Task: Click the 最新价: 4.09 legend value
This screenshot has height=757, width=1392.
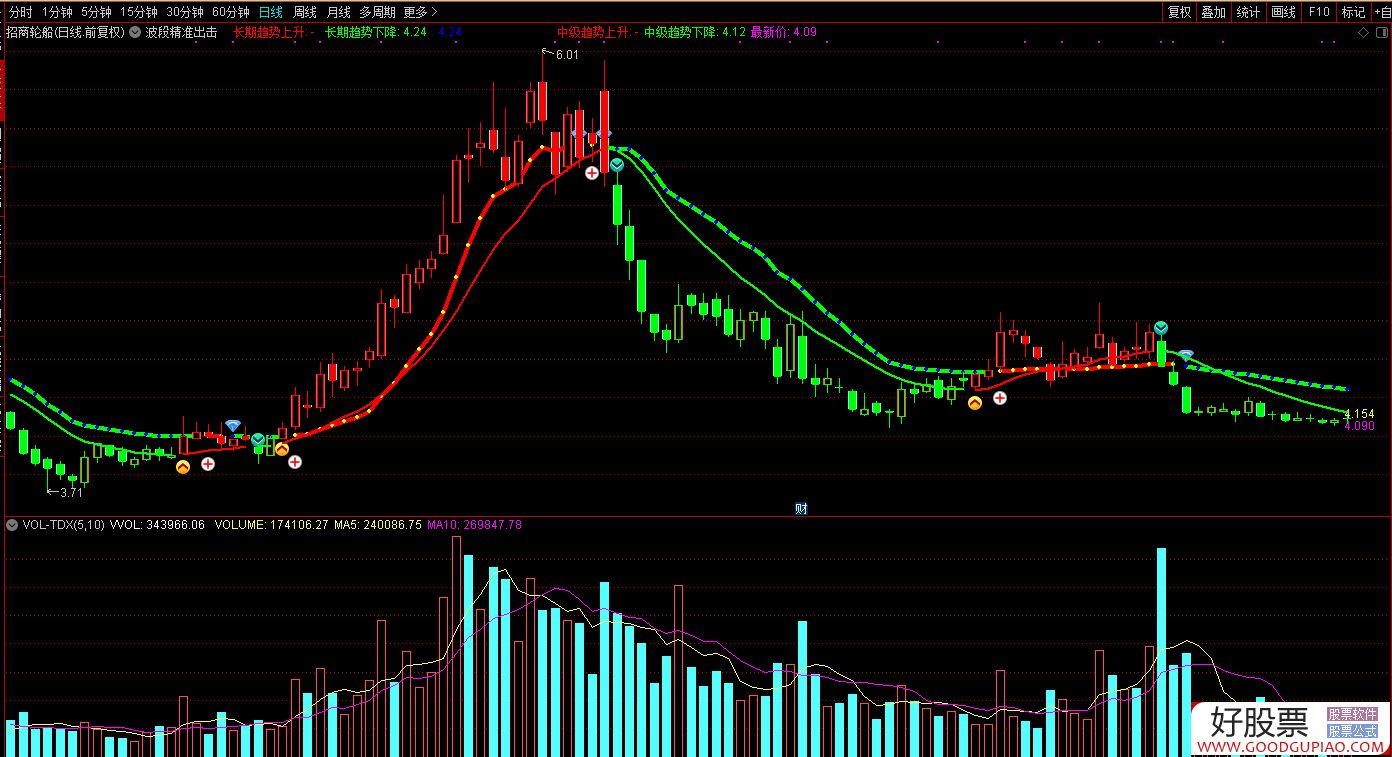Action: pos(783,32)
